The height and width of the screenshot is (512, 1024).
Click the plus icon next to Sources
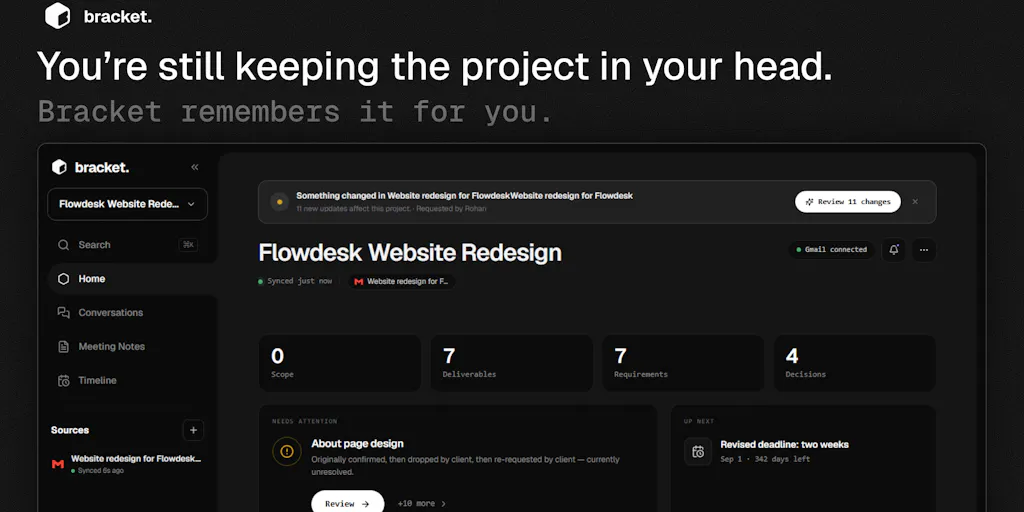point(193,430)
